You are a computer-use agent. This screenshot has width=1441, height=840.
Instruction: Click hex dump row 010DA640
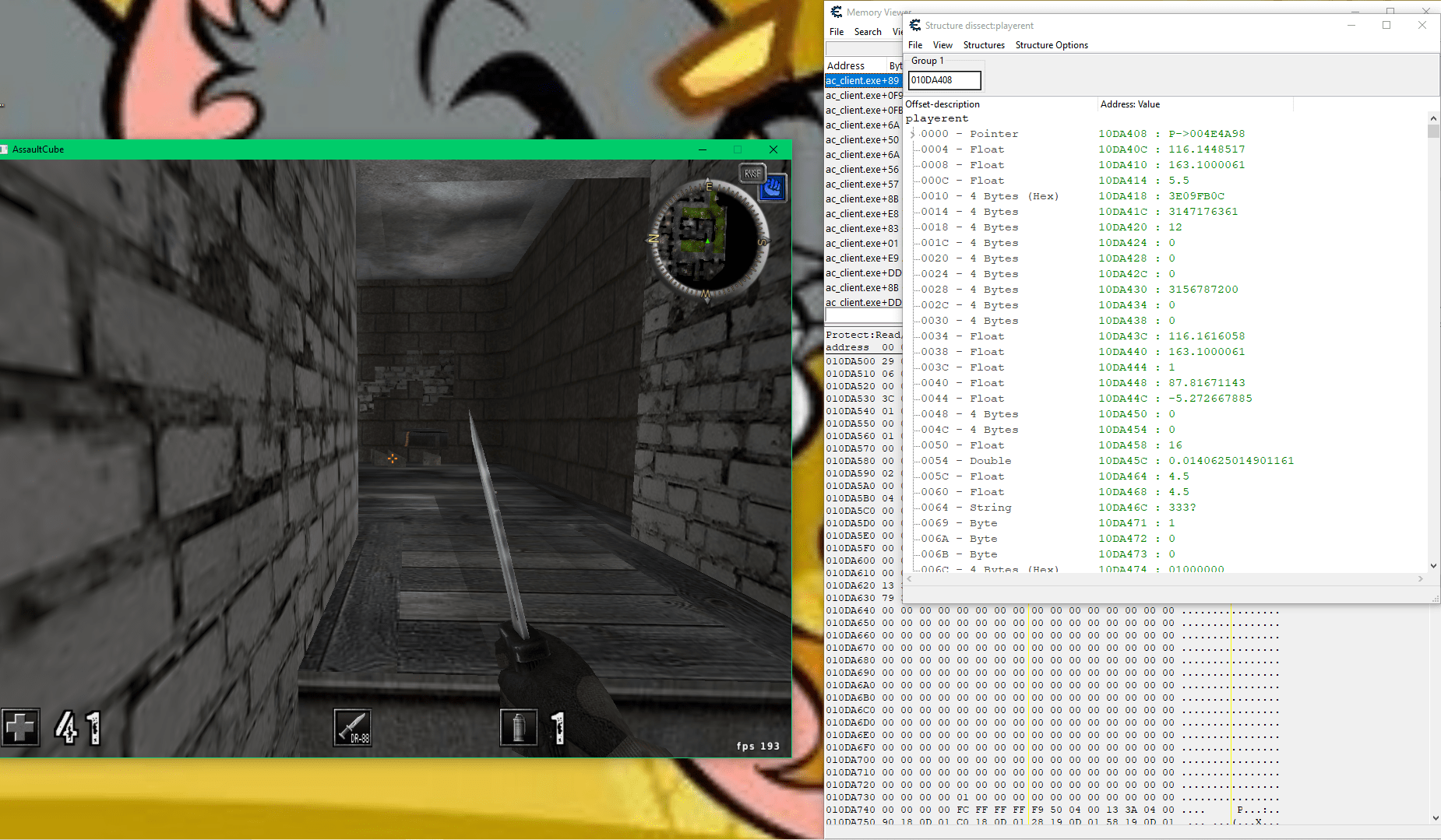click(x=1052, y=610)
